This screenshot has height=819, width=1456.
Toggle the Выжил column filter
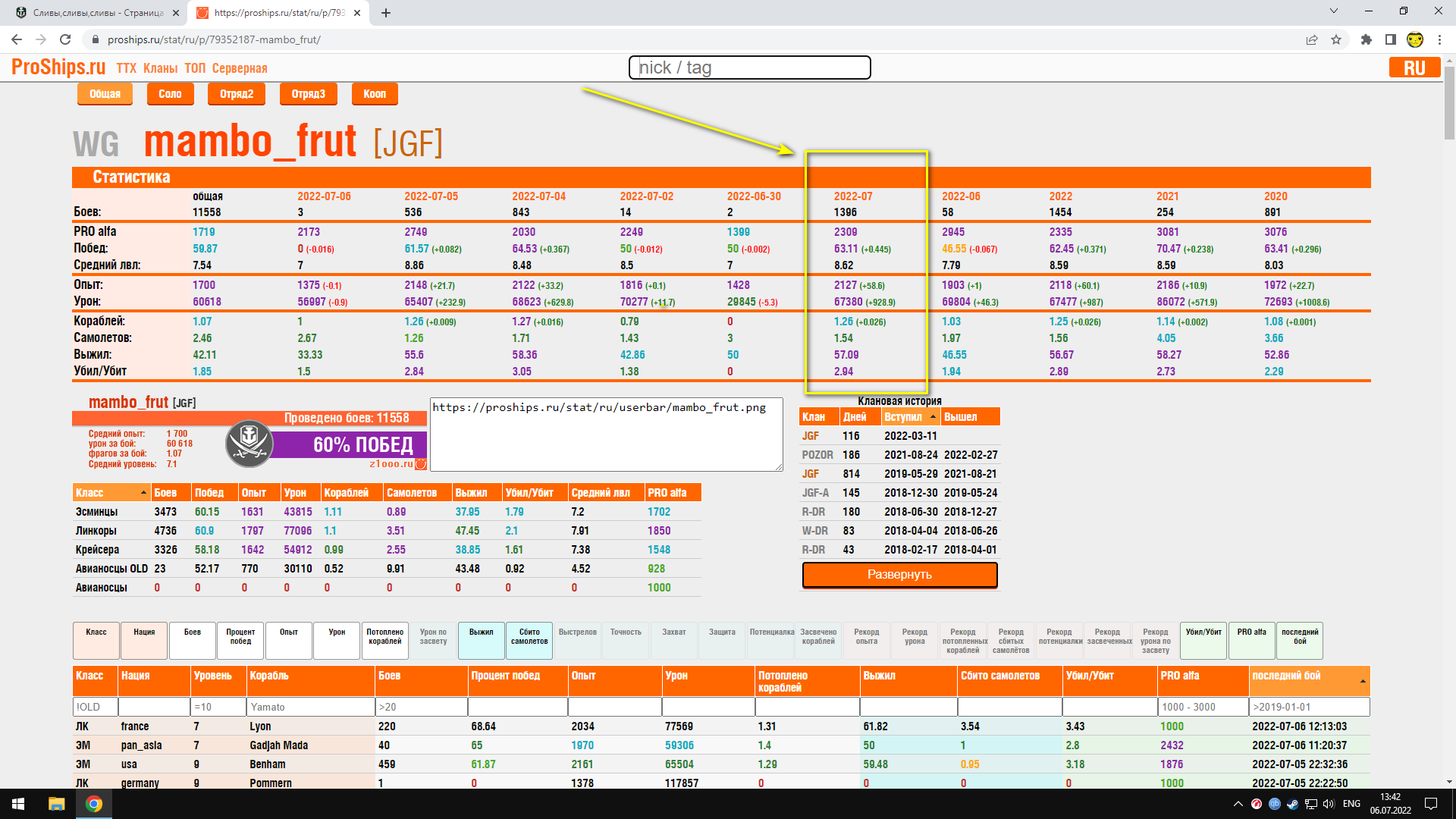click(x=481, y=639)
